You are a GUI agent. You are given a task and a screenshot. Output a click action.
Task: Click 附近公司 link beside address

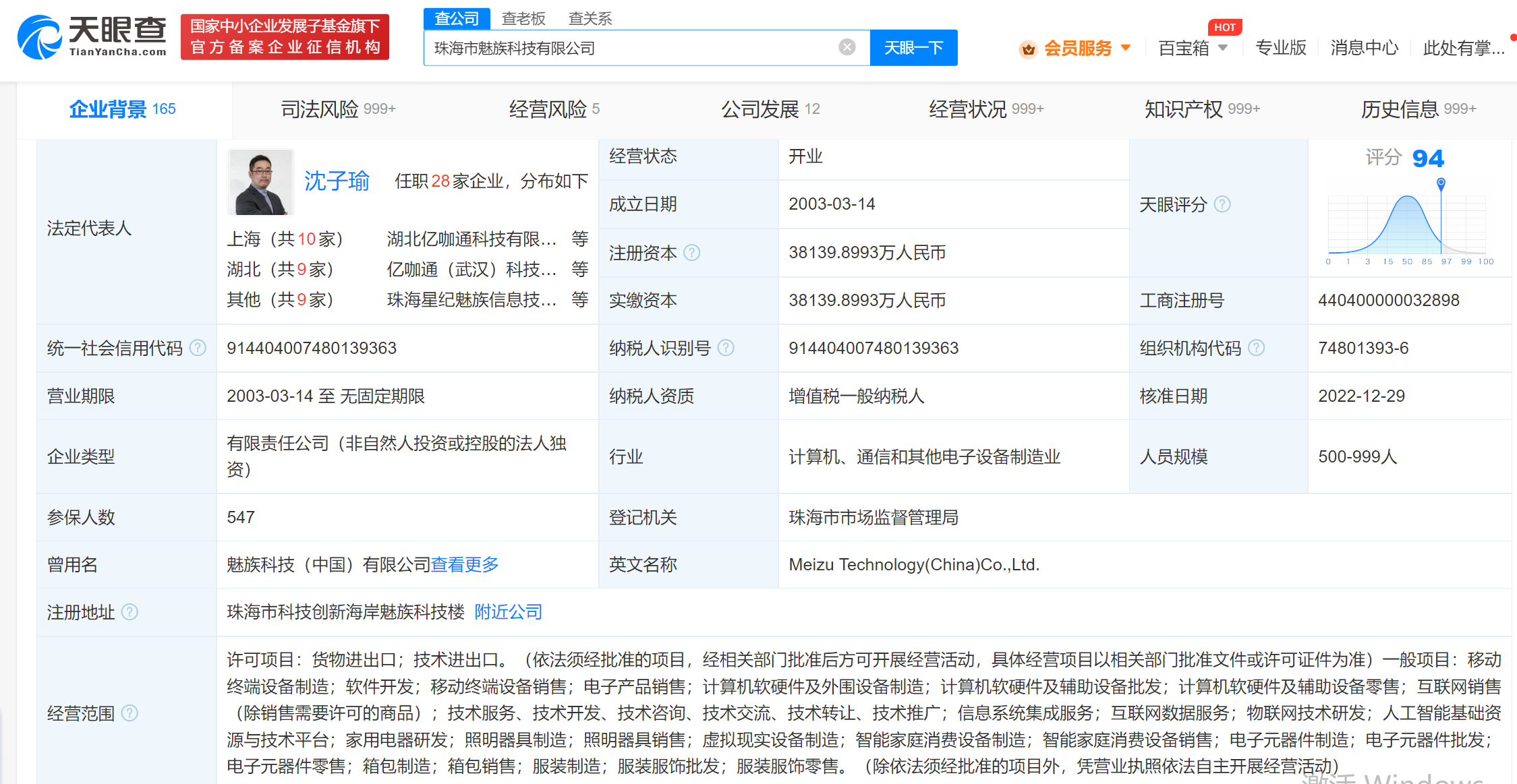[509, 612]
